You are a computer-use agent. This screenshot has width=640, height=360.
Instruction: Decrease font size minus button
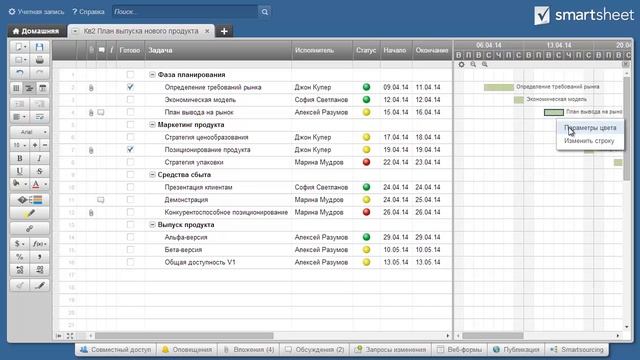pyautogui.click(x=44, y=145)
